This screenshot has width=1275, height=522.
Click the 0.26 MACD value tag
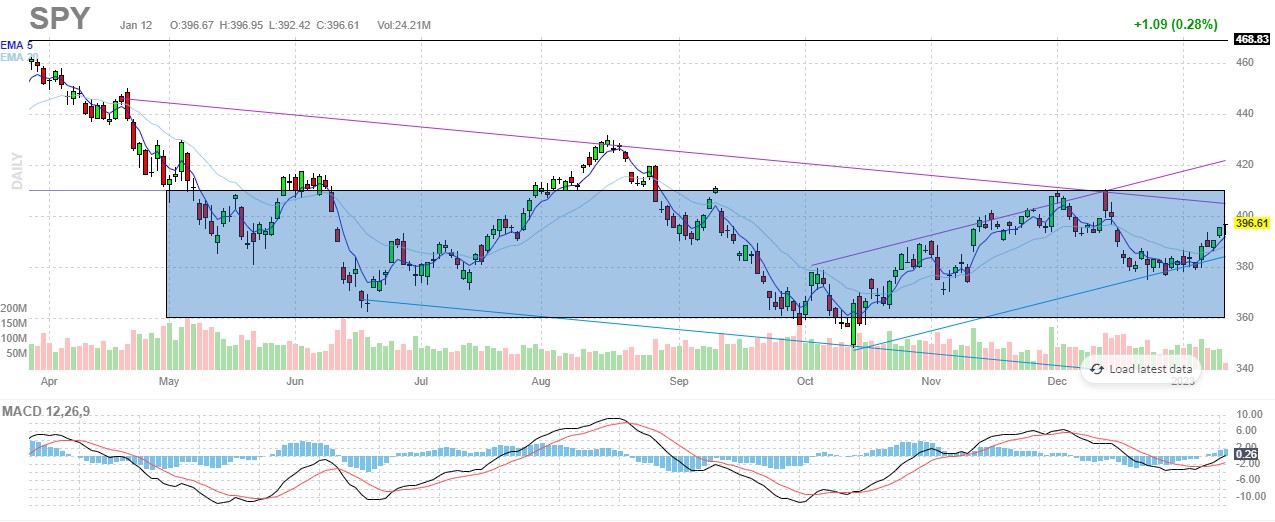(1246, 454)
